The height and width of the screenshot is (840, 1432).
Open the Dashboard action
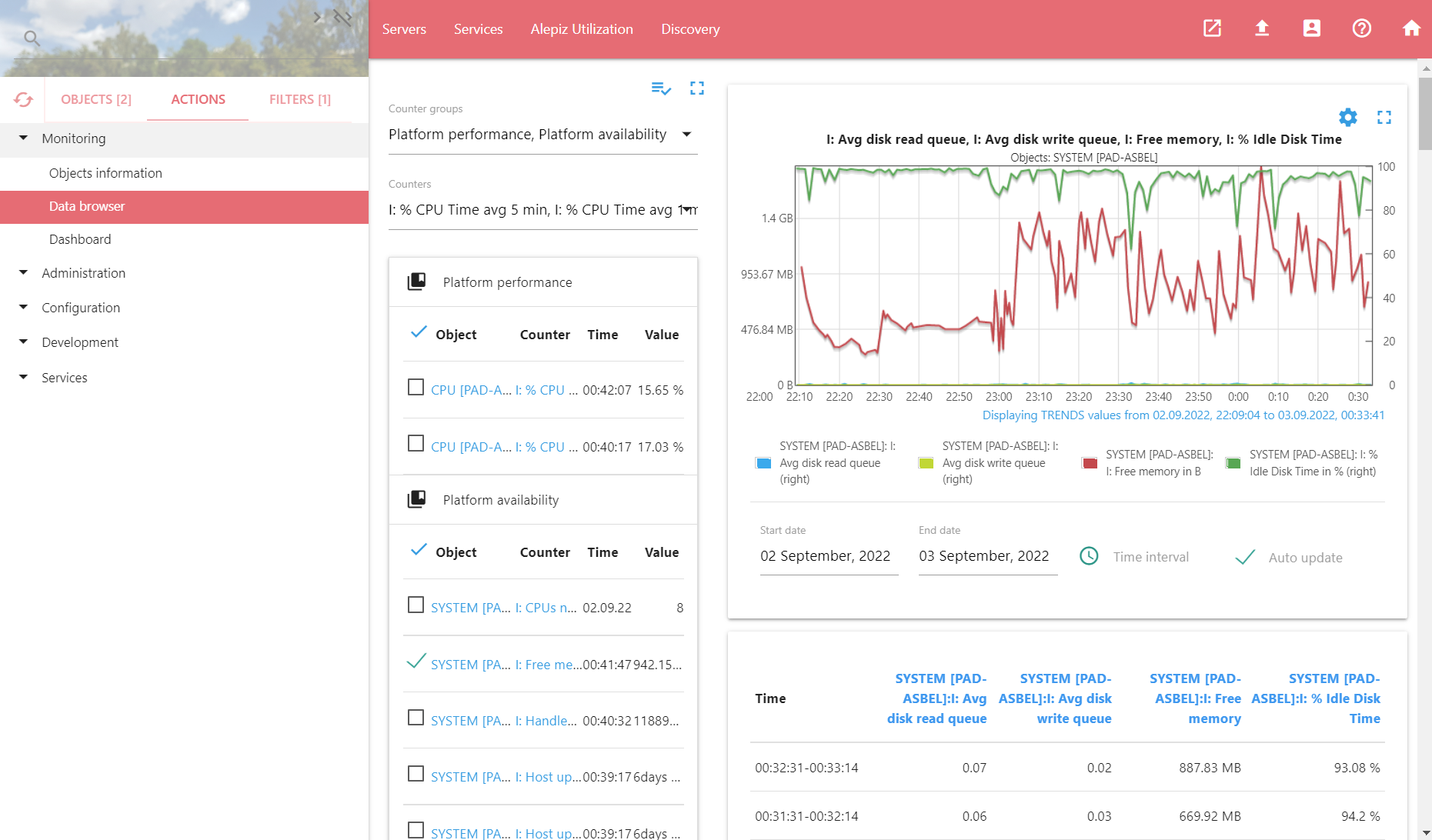point(80,239)
